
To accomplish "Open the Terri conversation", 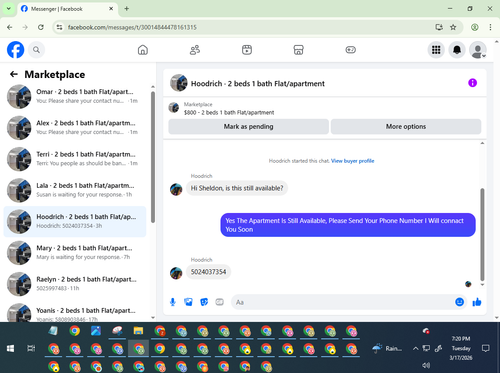I will (x=75, y=159).
